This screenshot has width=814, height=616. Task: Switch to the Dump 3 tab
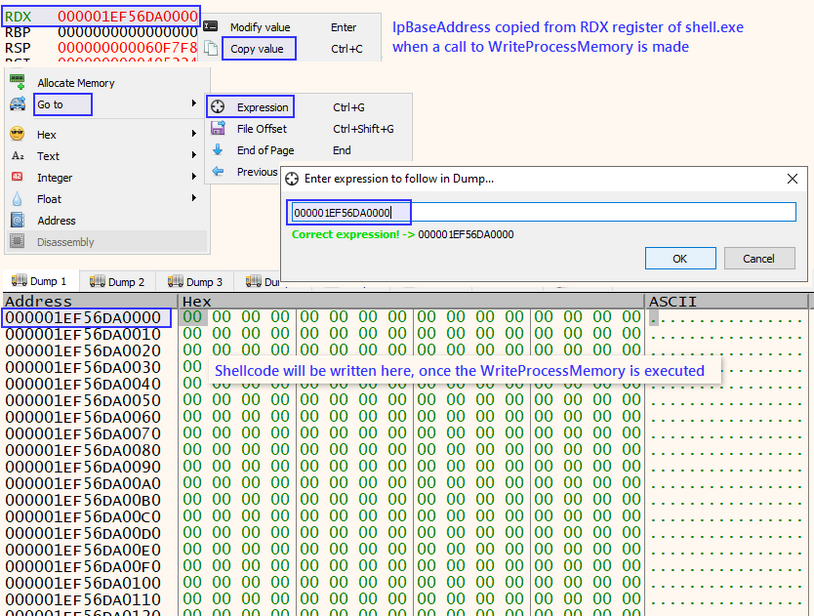click(195, 282)
